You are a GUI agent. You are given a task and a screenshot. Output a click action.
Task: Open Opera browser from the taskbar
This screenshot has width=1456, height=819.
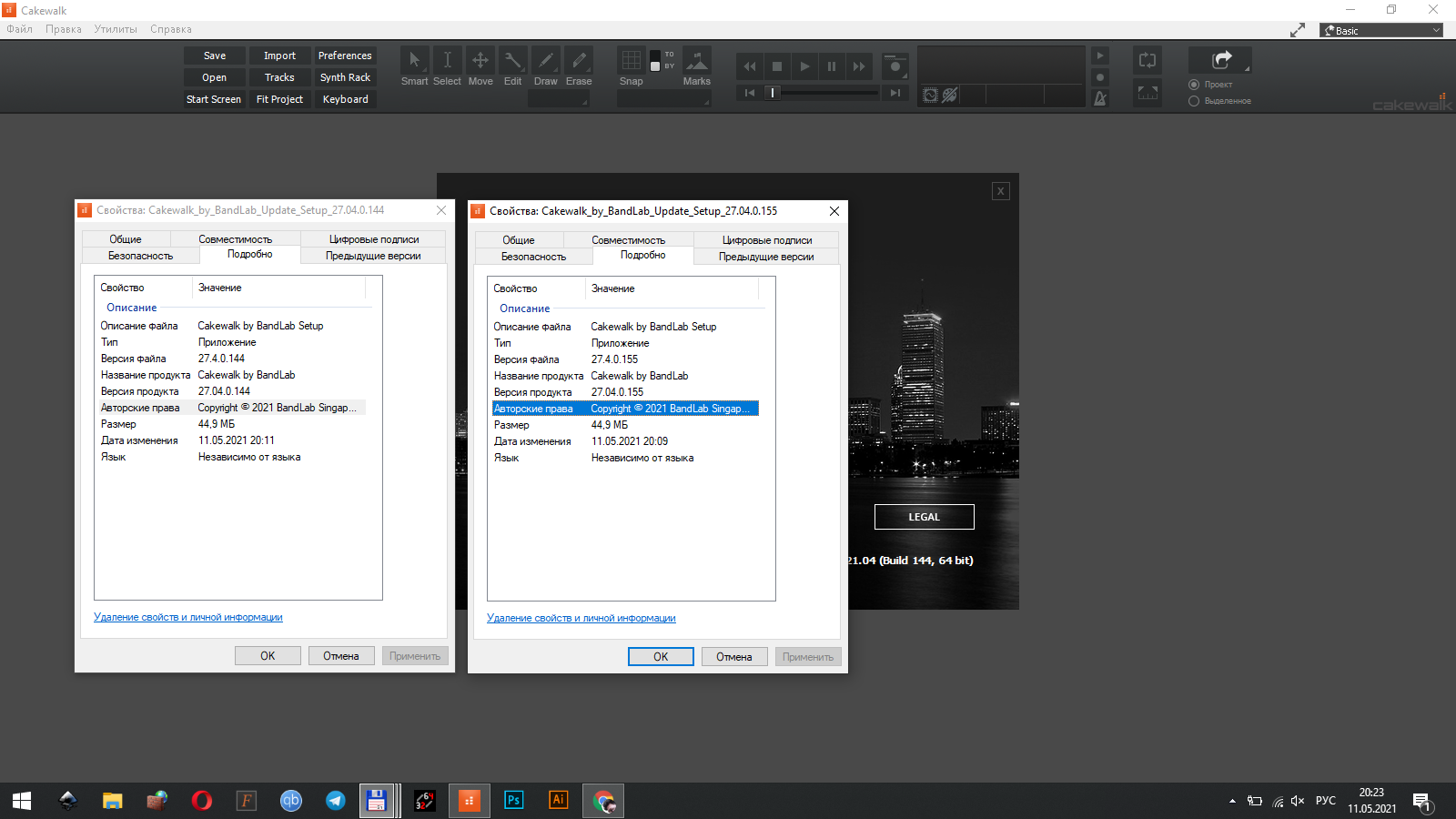click(202, 801)
